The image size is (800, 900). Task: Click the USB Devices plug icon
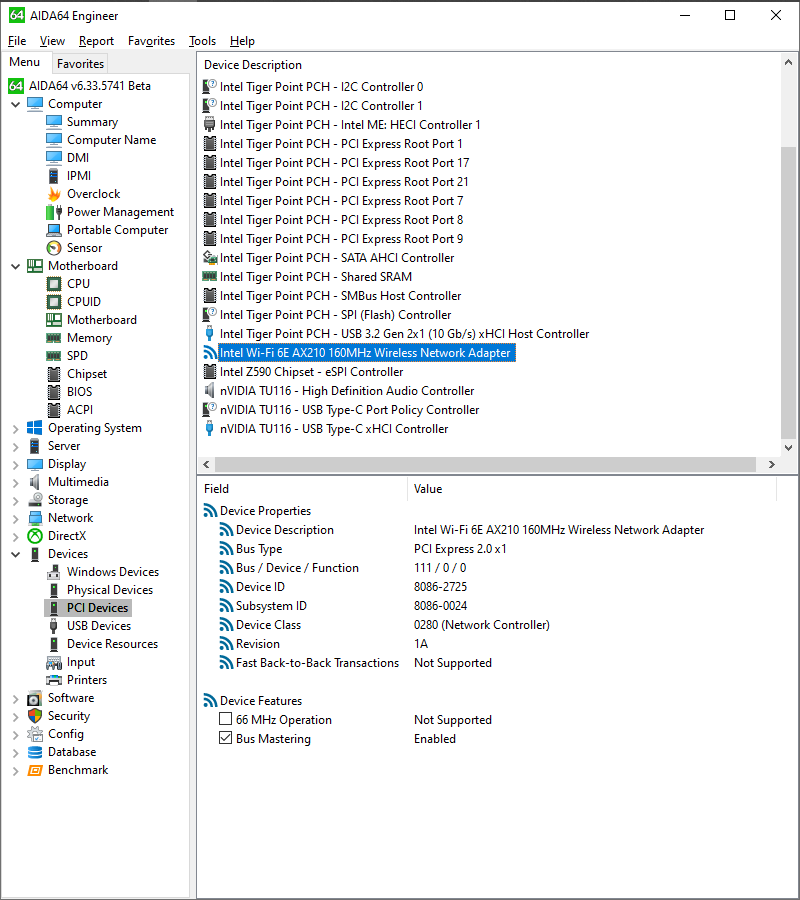(54, 626)
